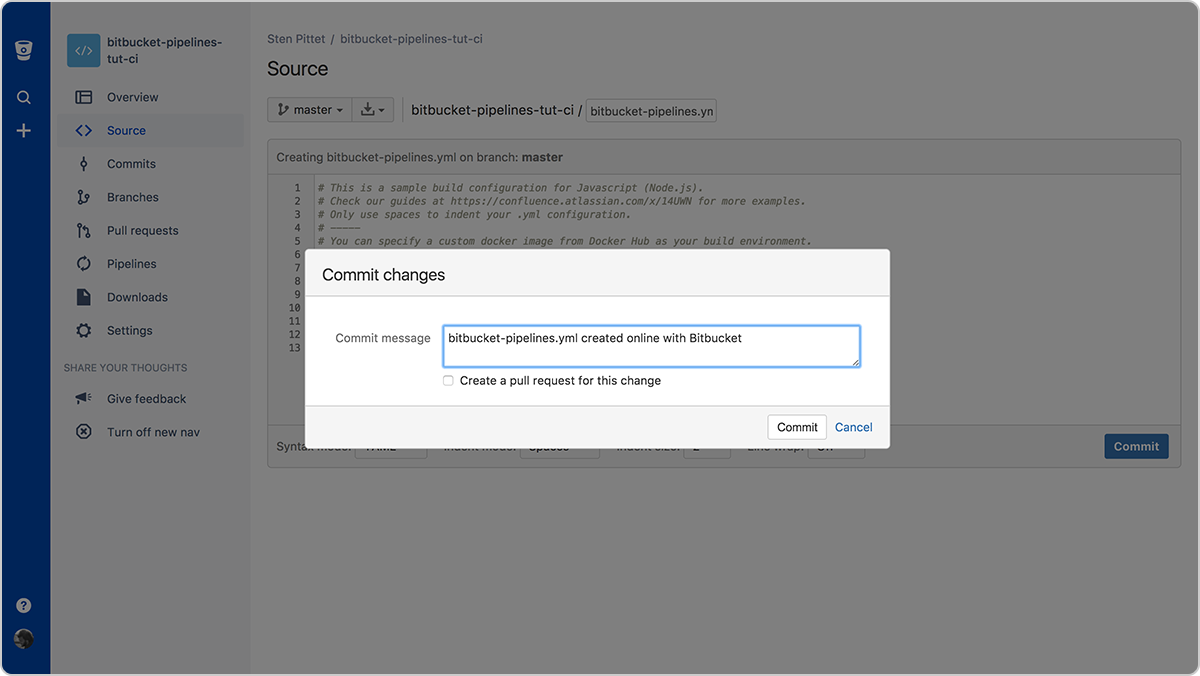The height and width of the screenshot is (676, 1200).
Task: Cancel the commit dialog
Action: coord(853,427)
